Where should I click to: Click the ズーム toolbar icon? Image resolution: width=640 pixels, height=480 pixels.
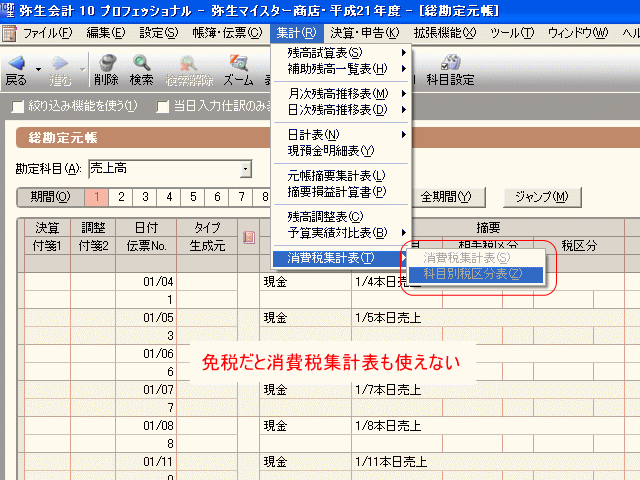238,62
